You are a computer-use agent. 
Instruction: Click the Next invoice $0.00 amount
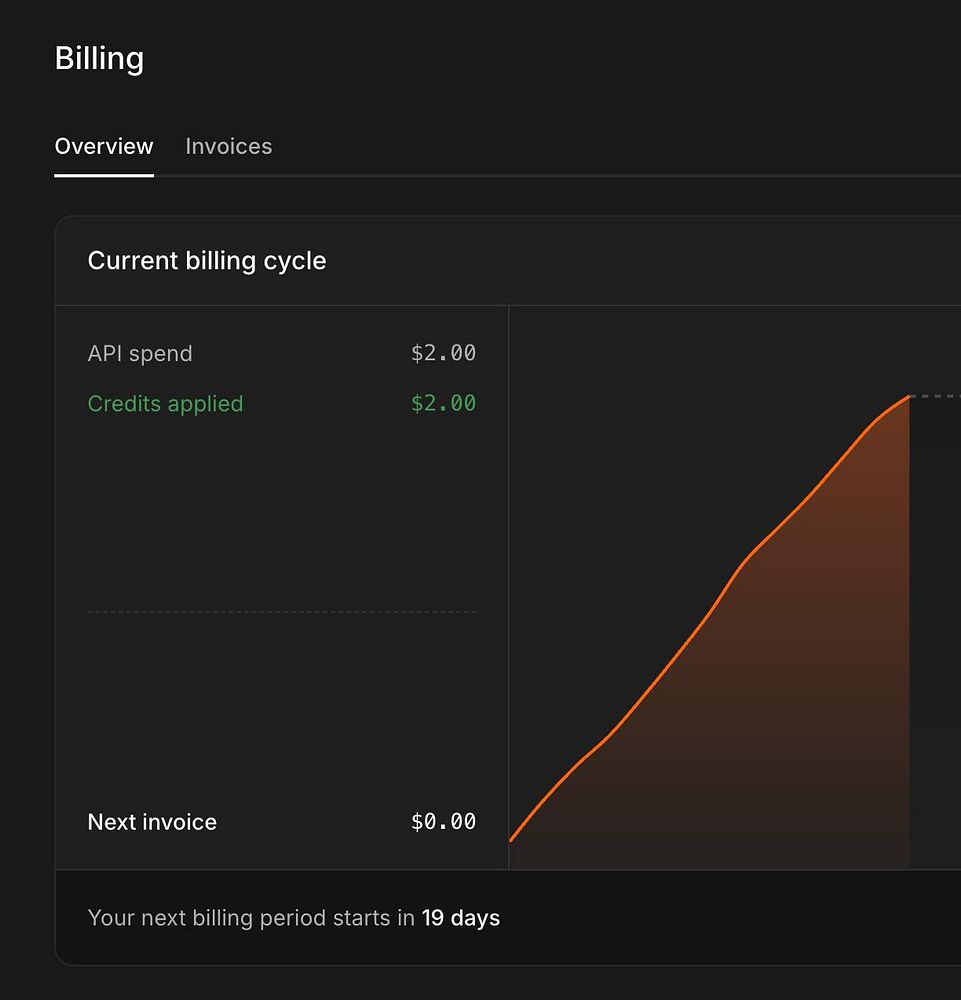point(443,821)
